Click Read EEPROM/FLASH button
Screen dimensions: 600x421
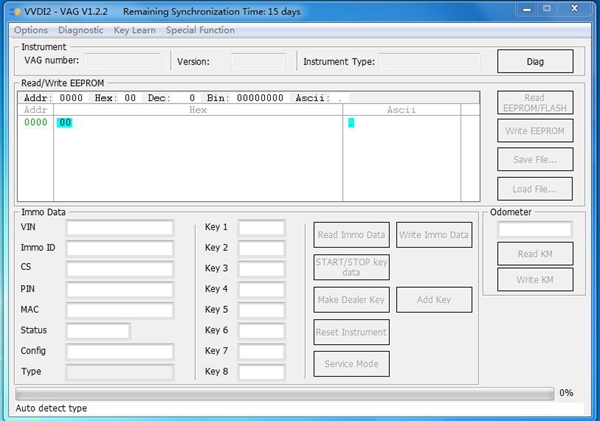[535, 103]
